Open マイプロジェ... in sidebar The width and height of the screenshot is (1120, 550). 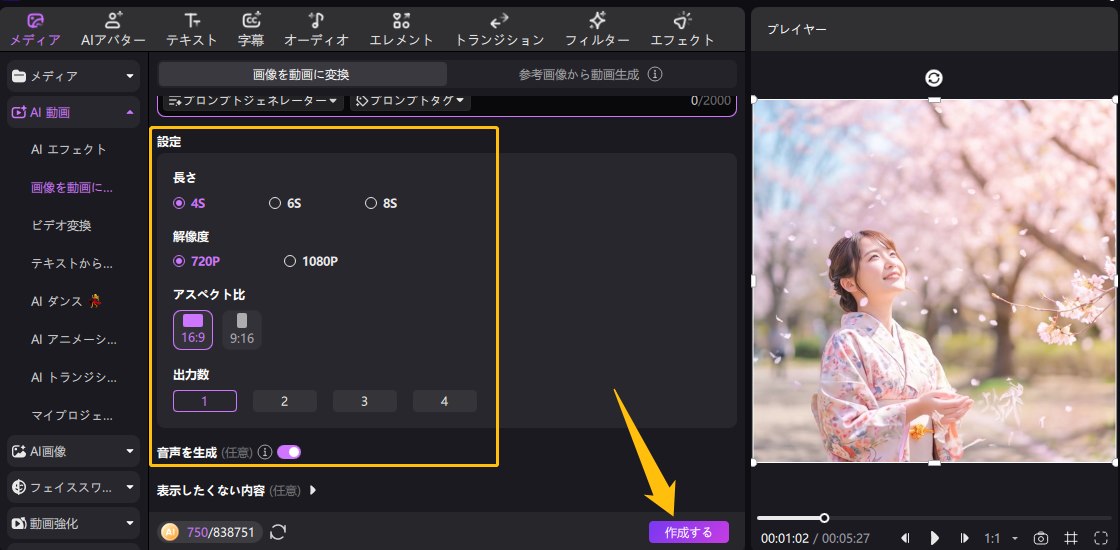72,415
